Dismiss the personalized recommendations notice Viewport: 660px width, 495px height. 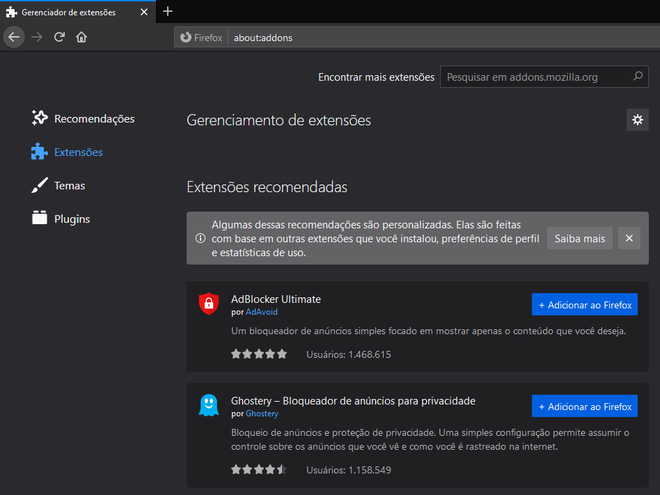(629, 238)
